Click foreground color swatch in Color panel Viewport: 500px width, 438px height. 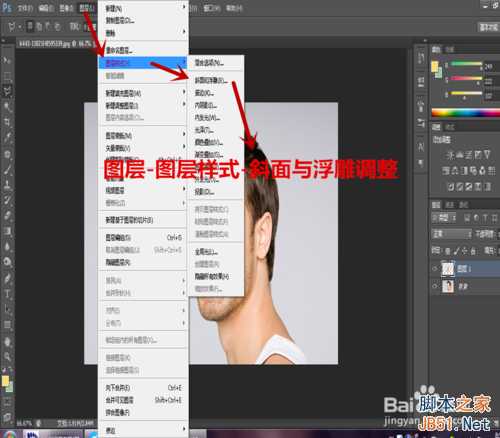pyautogui.click(x=434, y=67)
